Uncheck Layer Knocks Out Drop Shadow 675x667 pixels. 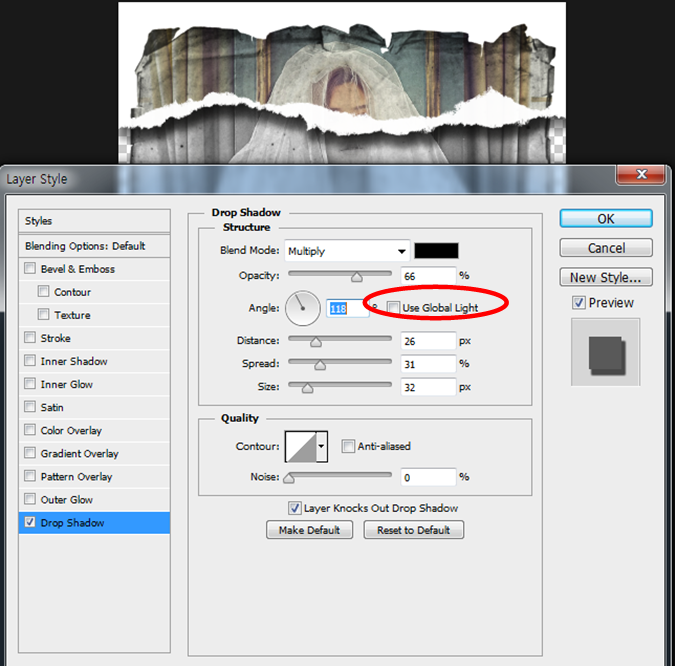294,508
